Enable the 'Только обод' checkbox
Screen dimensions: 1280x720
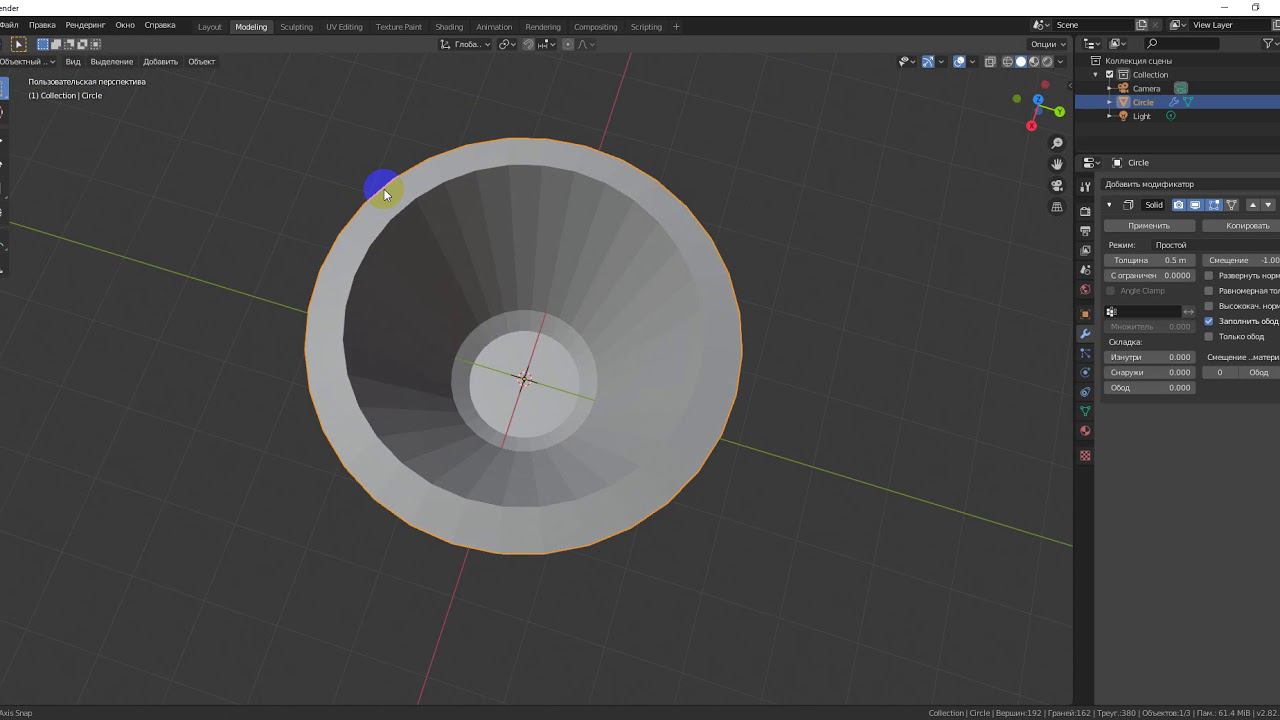click(1209, 337)
